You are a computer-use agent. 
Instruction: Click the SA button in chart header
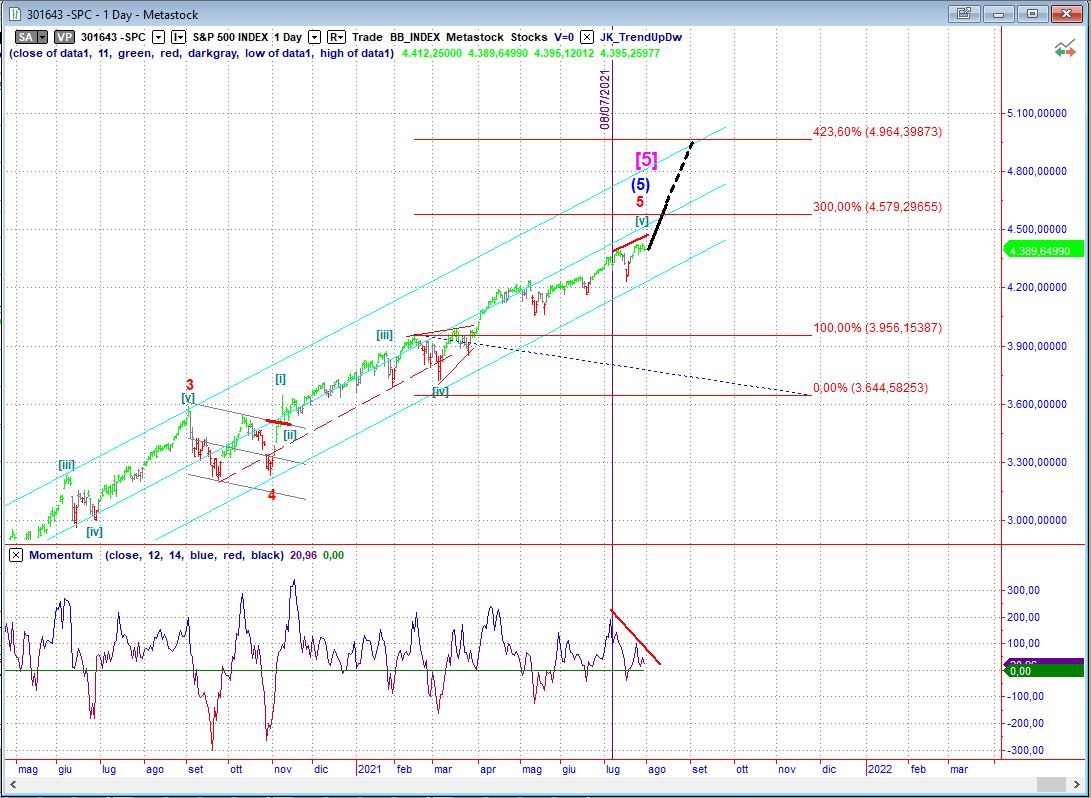(x=26, y=38)
